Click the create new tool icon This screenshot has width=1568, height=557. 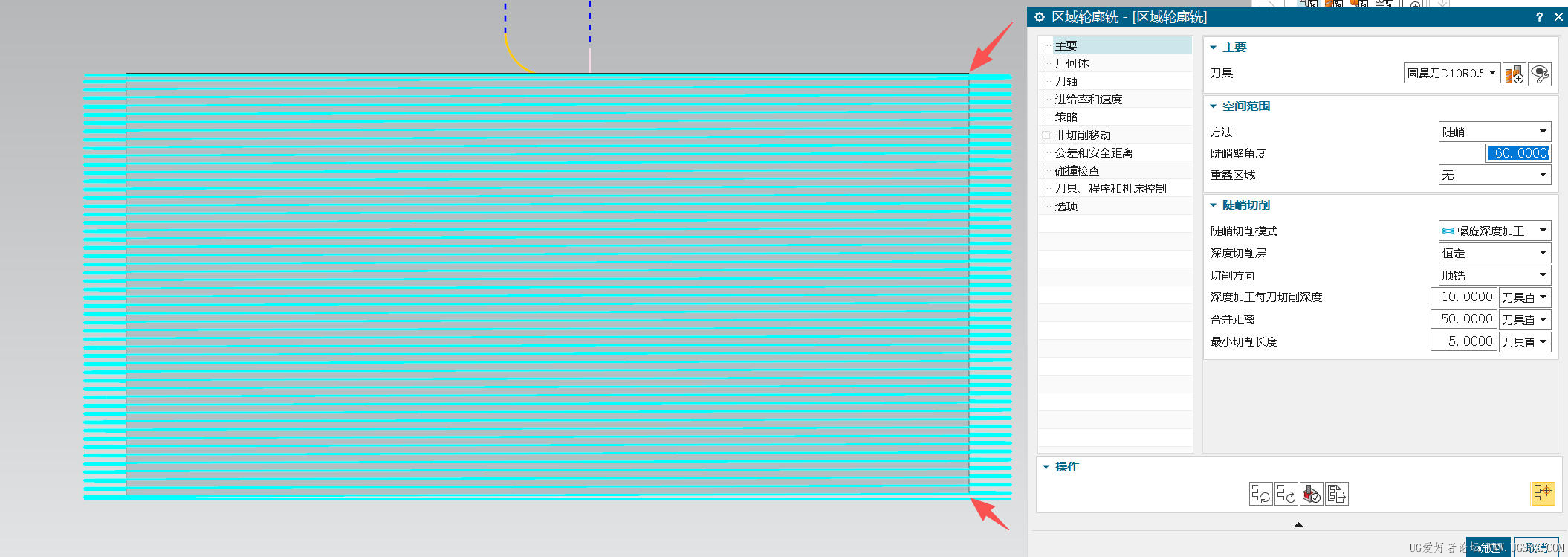1514,74
